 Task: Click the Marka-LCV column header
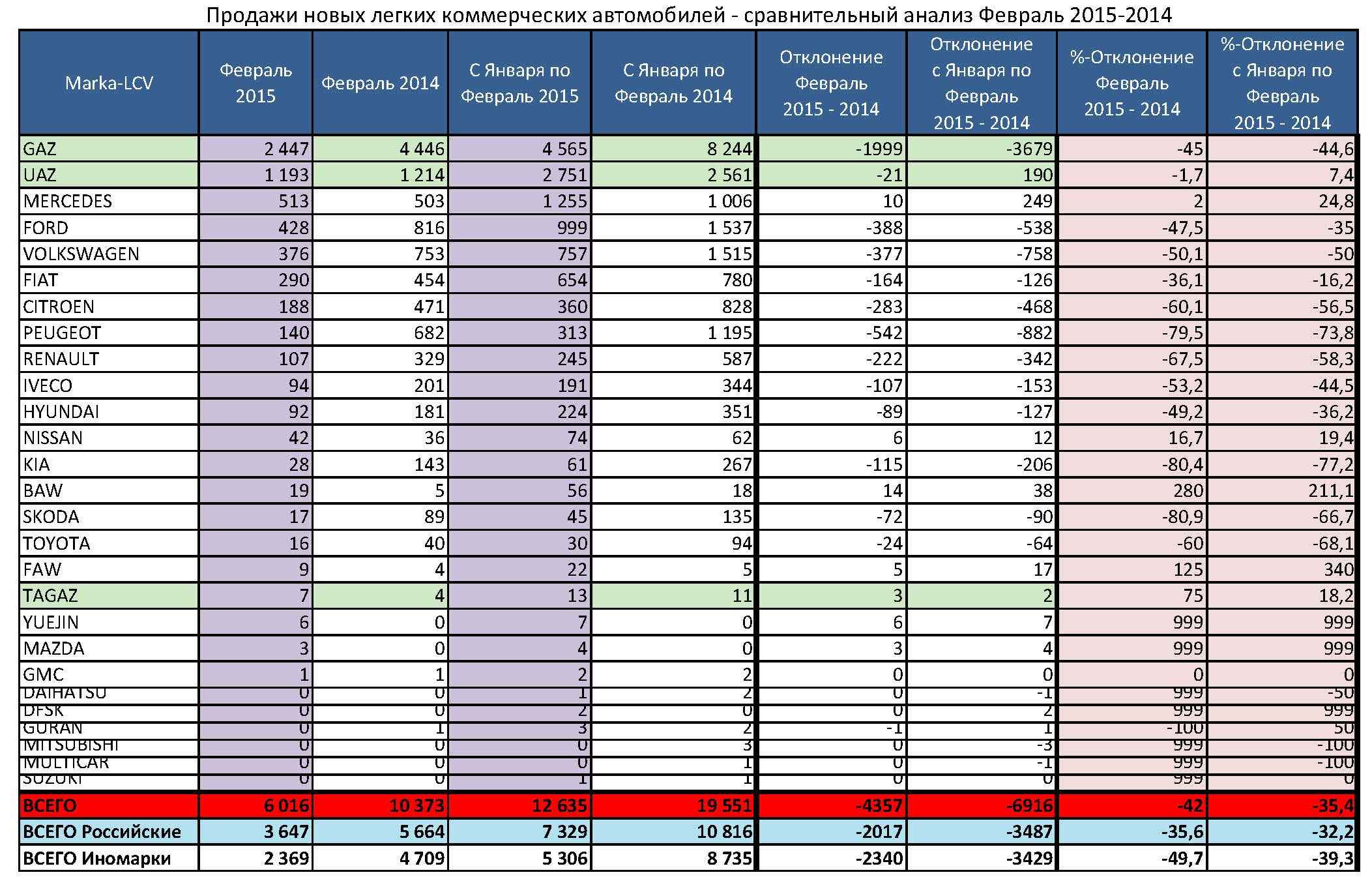(109, 83)
